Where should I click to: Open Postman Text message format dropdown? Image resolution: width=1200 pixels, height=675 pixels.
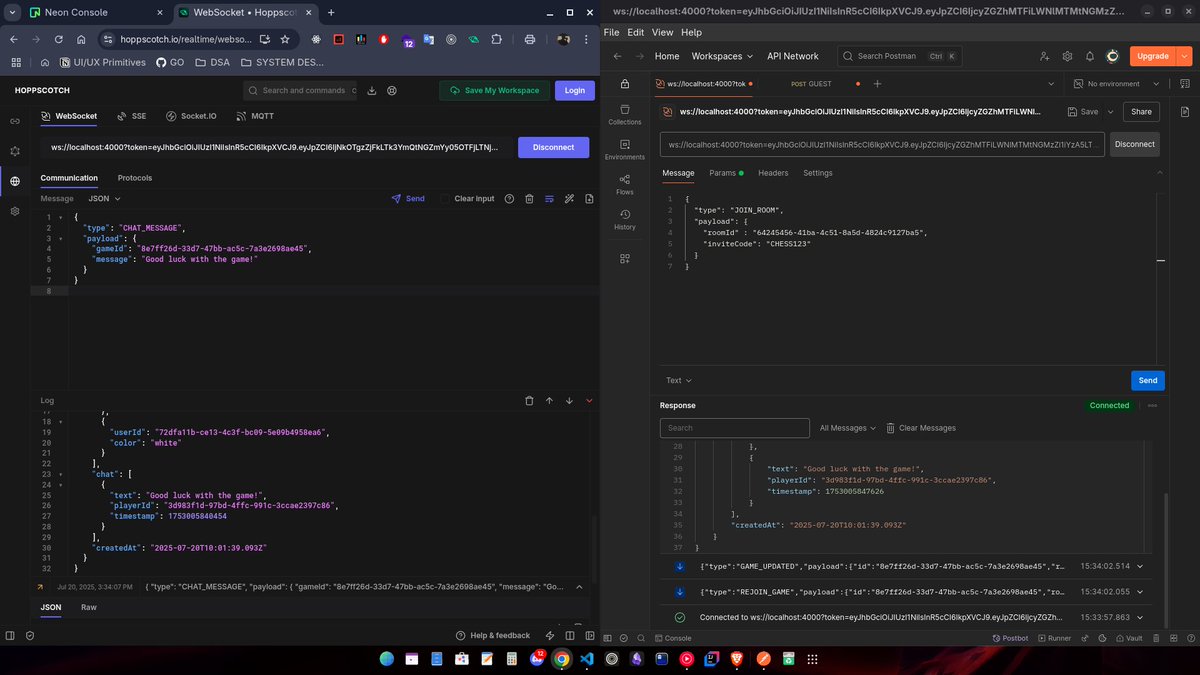pyautogui.click(x=679, y=380)
